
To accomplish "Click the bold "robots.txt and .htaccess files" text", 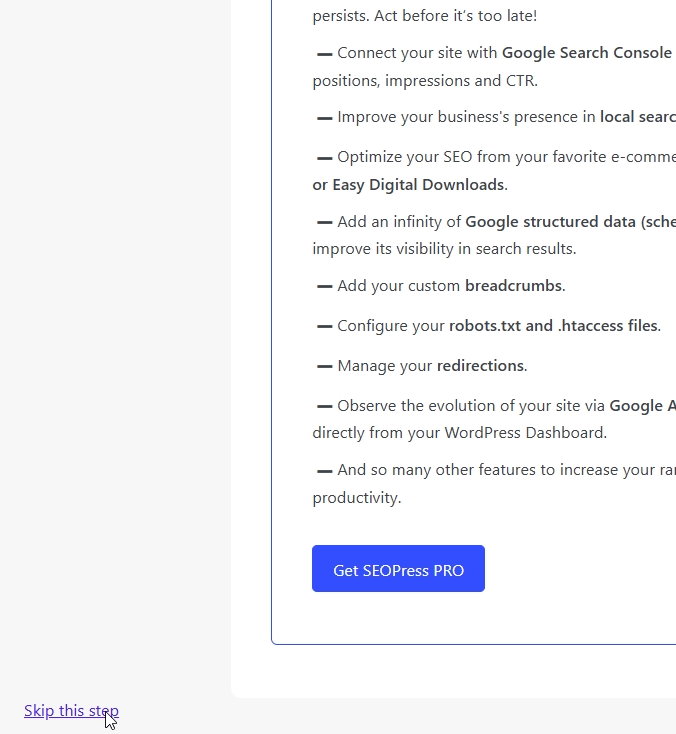I will point(553,326).
